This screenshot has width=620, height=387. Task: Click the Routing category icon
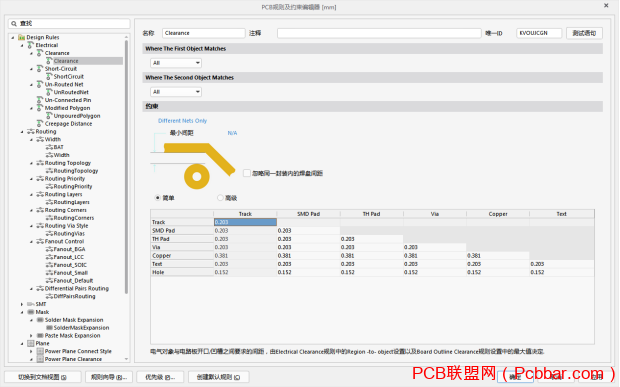30,132
